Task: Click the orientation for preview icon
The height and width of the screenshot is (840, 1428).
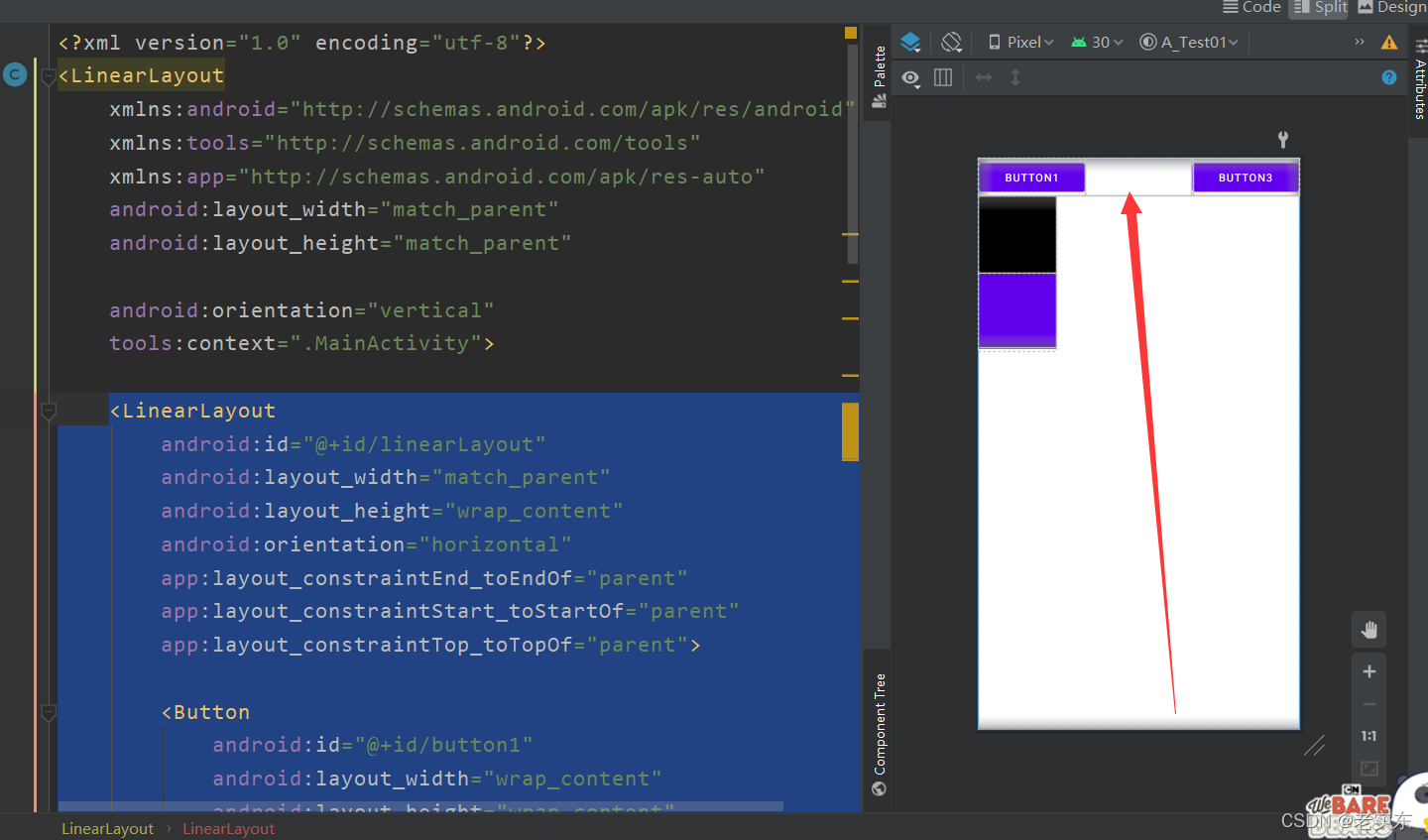Action: point(952,43)
